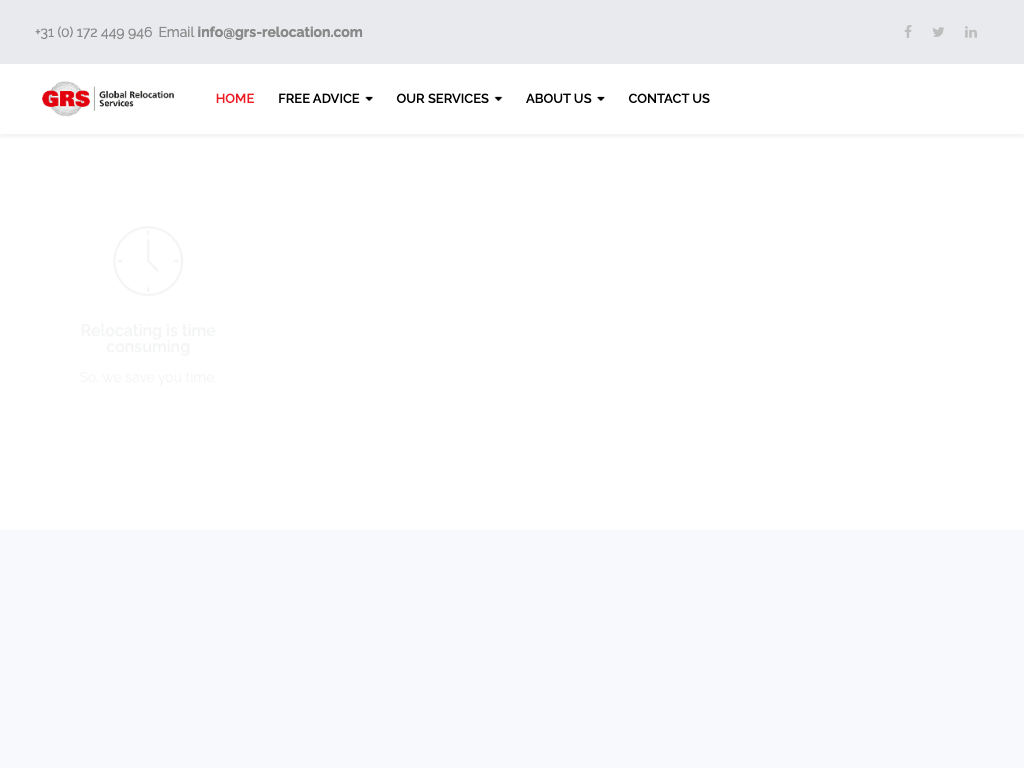Select the ABOUT US menu label
The height and width of the screenshot is (768, 1024).
click(x=558, y=99)
